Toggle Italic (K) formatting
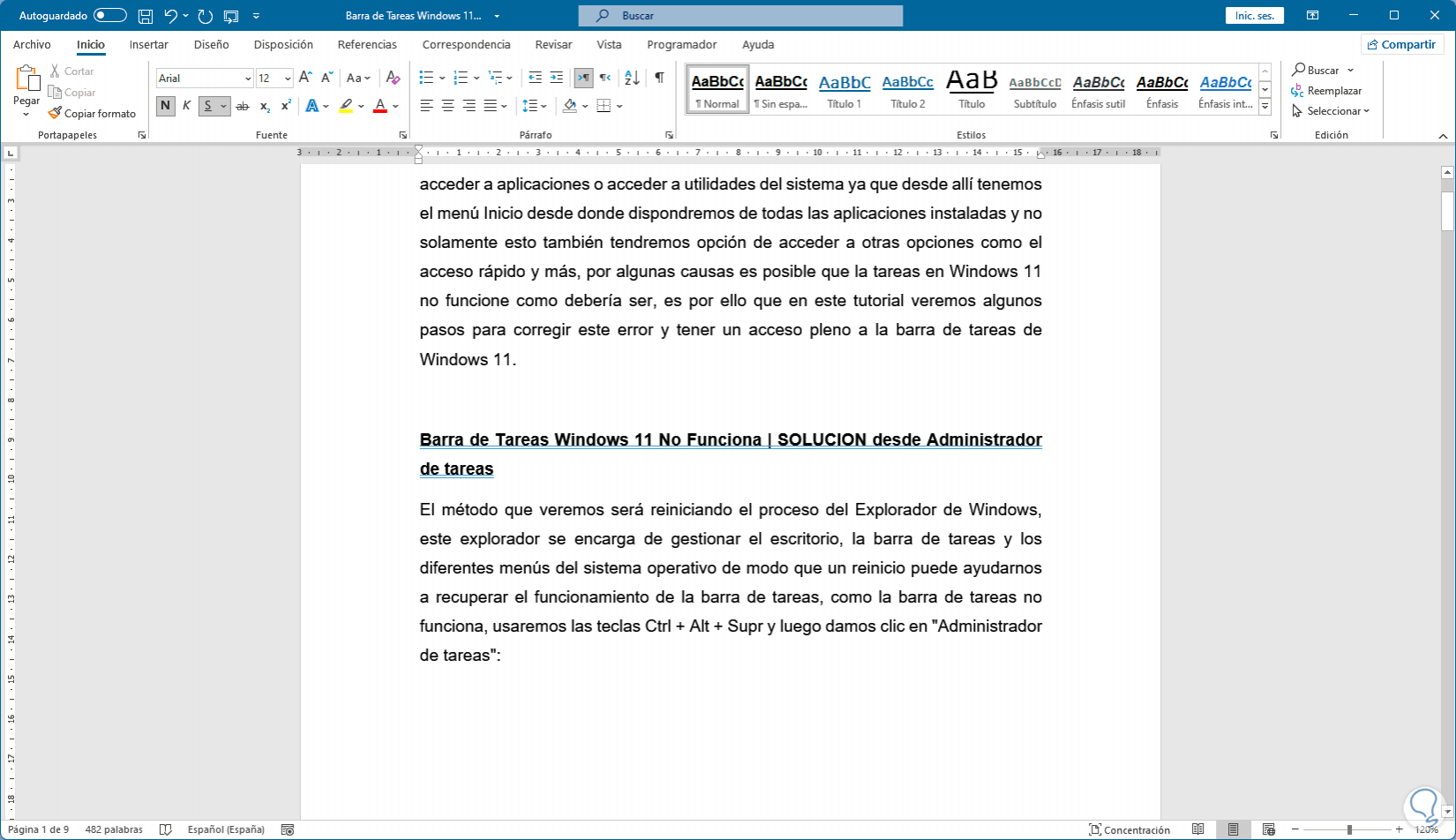 click(186, 106)
